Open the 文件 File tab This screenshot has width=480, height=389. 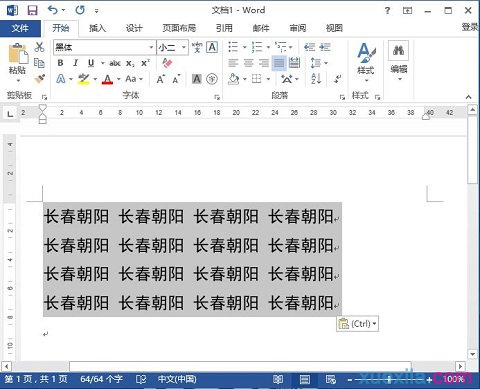tap(20, 28)
